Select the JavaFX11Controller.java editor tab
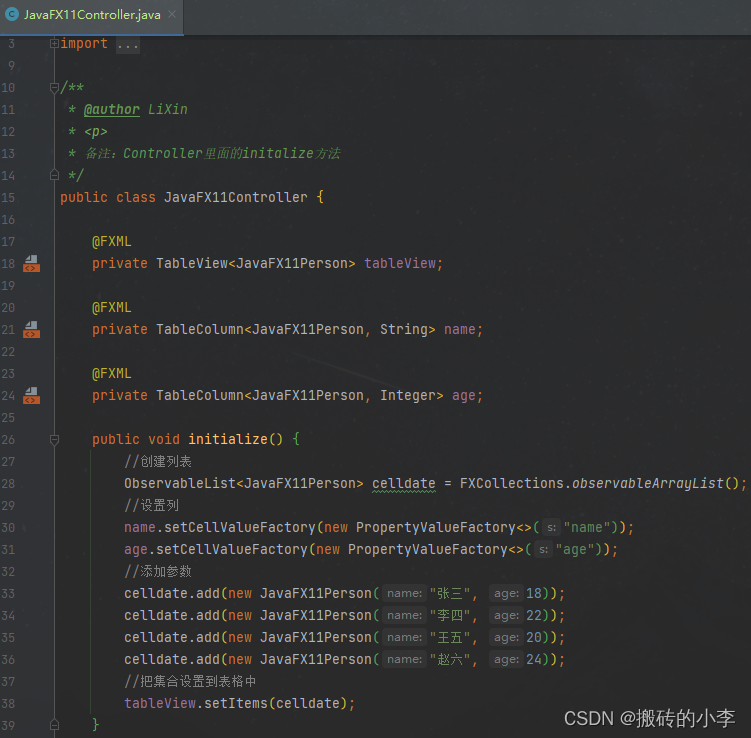 (91, 15)
